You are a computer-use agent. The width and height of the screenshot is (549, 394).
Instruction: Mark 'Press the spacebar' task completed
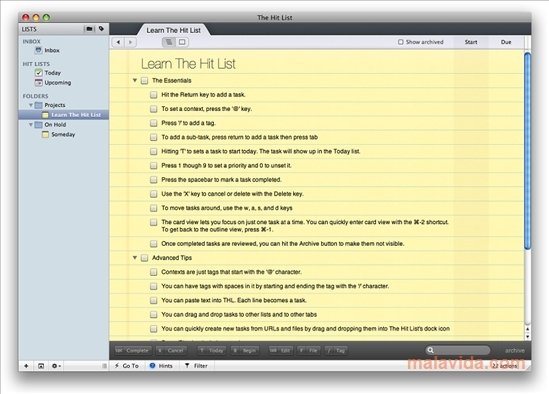click(153, 180)
